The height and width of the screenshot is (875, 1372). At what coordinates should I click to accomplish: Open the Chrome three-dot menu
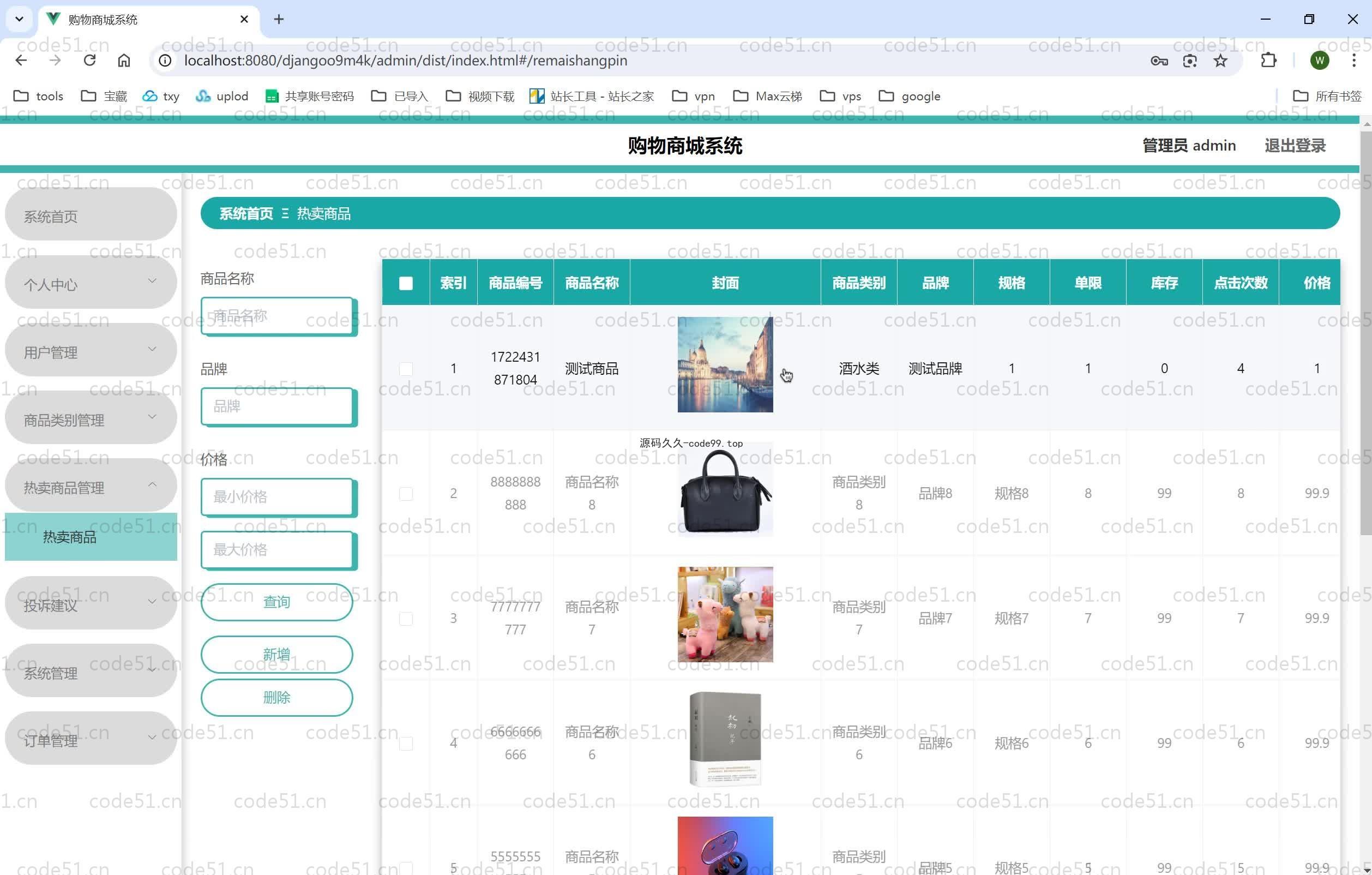pyautogui.click(x=1354, y=61)
